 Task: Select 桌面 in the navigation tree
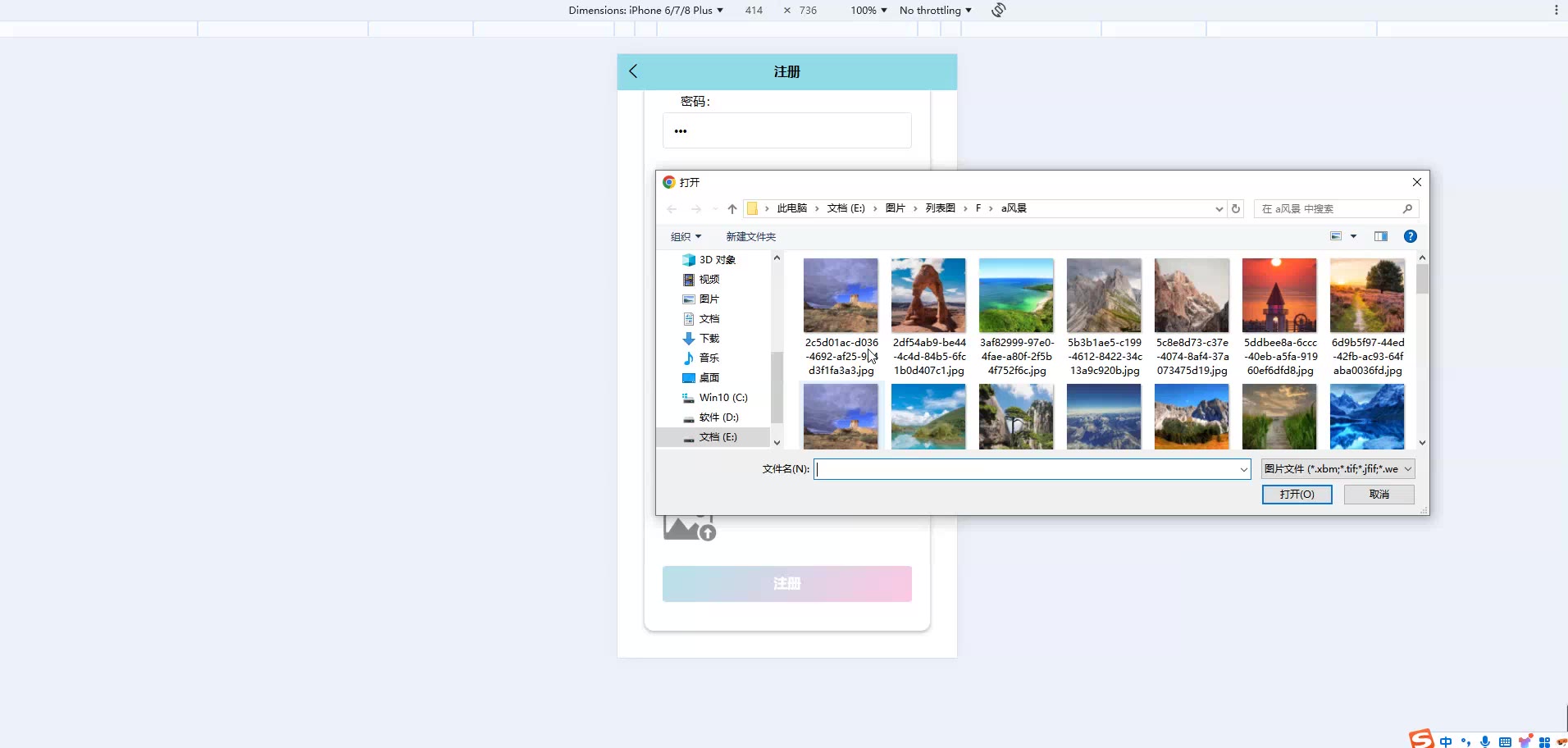[709, 378]
